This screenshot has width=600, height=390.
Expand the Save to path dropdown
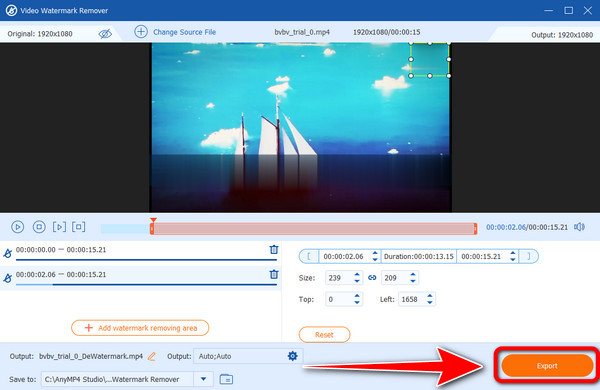(x=204, y=379)
